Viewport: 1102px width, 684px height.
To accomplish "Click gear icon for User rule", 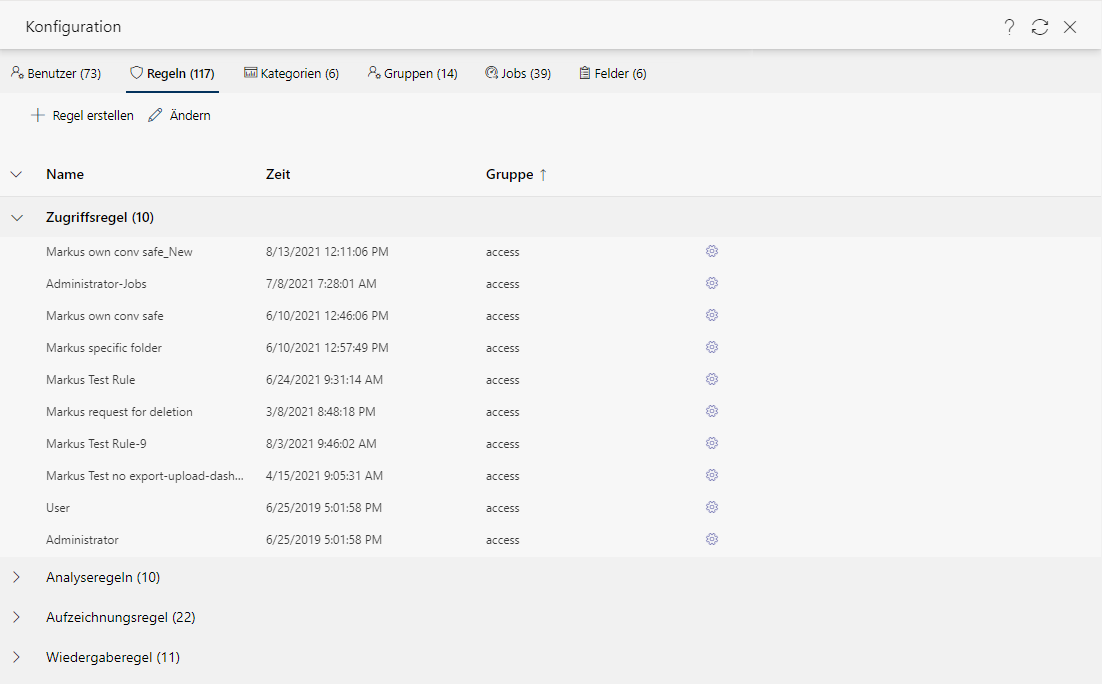I will coord(712,508).
